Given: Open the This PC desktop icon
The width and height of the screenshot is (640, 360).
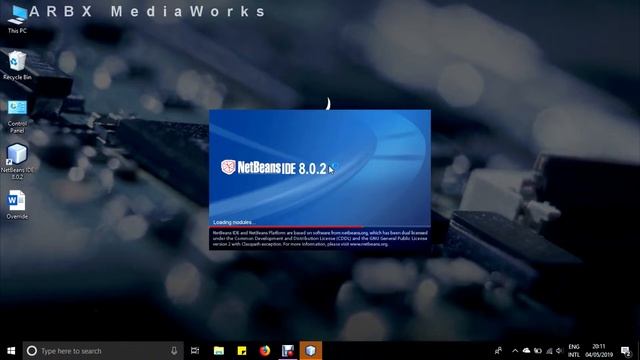Looking at the screenshot, I should (17, 20).
